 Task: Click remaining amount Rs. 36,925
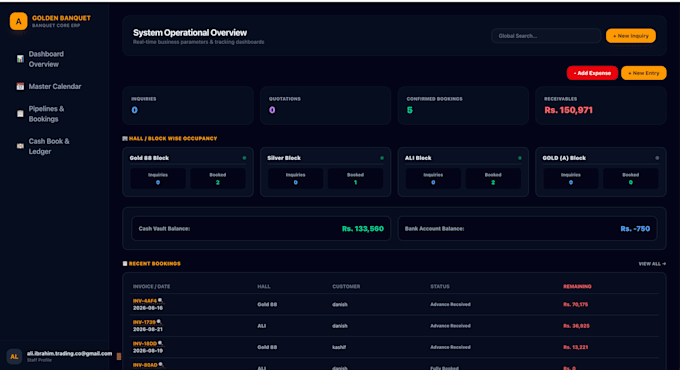pyautogui.click(x=576, y=326)
